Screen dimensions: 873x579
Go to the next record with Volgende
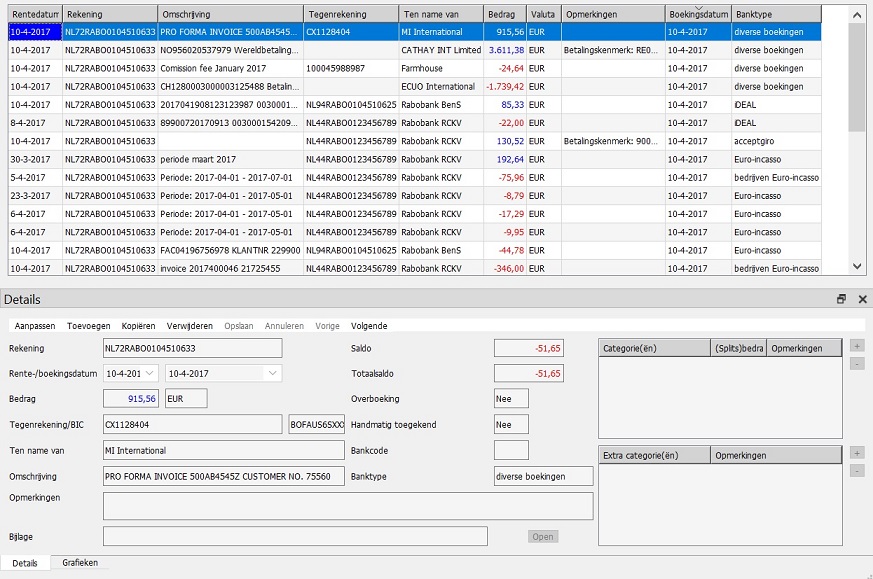pos(369,326)
